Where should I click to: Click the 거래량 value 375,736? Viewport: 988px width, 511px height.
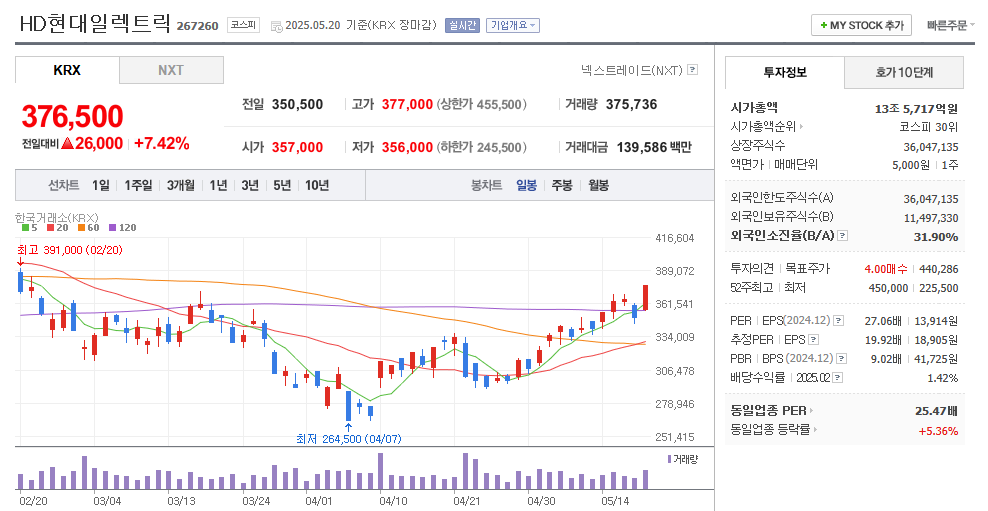[631, 105]
